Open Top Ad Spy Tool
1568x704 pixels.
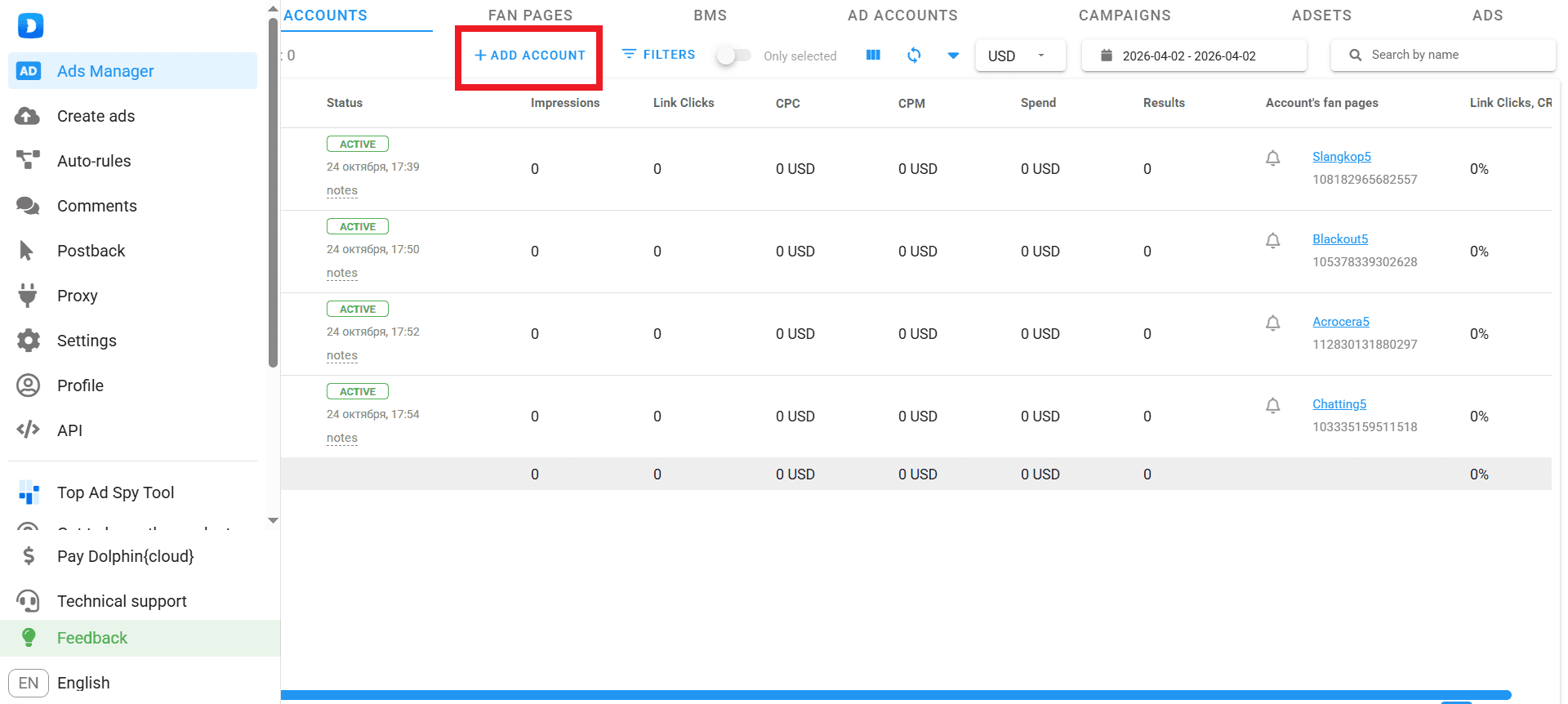(115, 492)
